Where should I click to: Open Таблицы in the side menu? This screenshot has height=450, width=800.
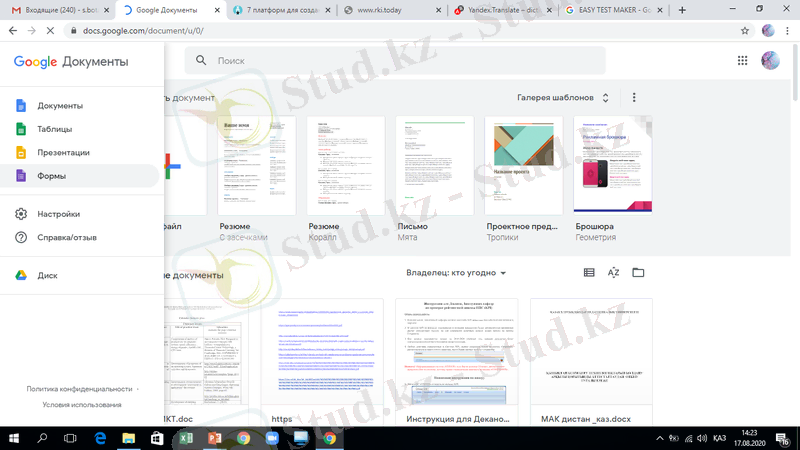(x=80, y=129)
